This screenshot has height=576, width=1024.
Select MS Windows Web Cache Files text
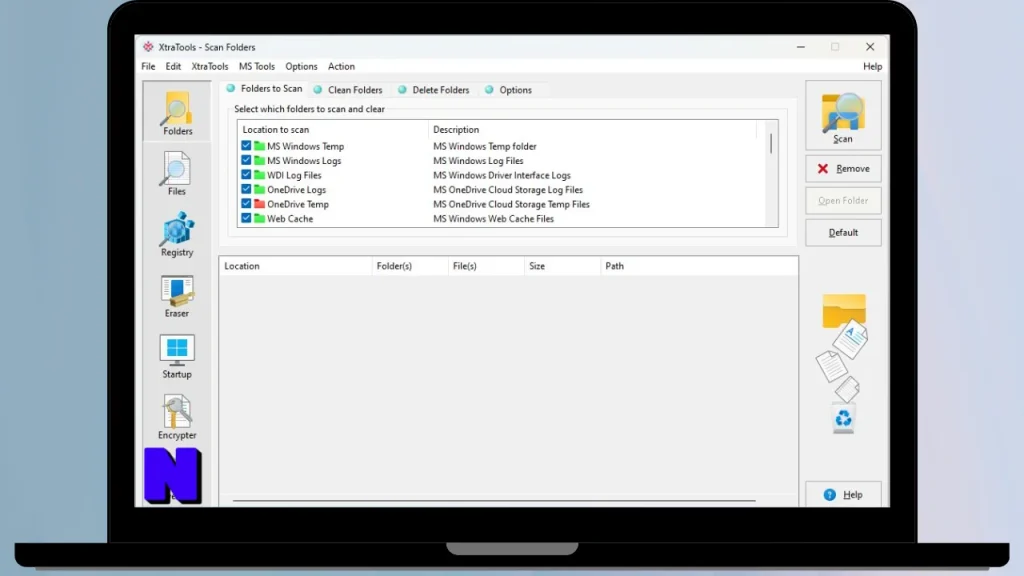click(x=493, y=219)
